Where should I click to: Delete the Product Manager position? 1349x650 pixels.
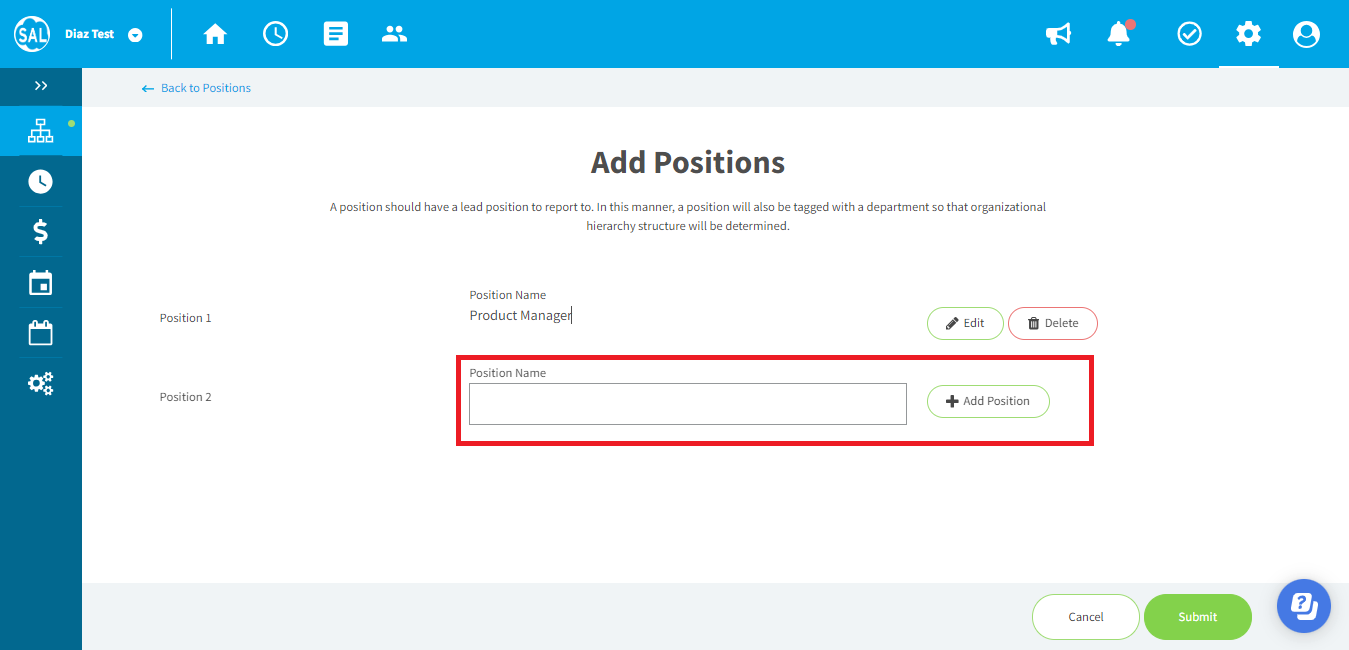point(1053,323)
